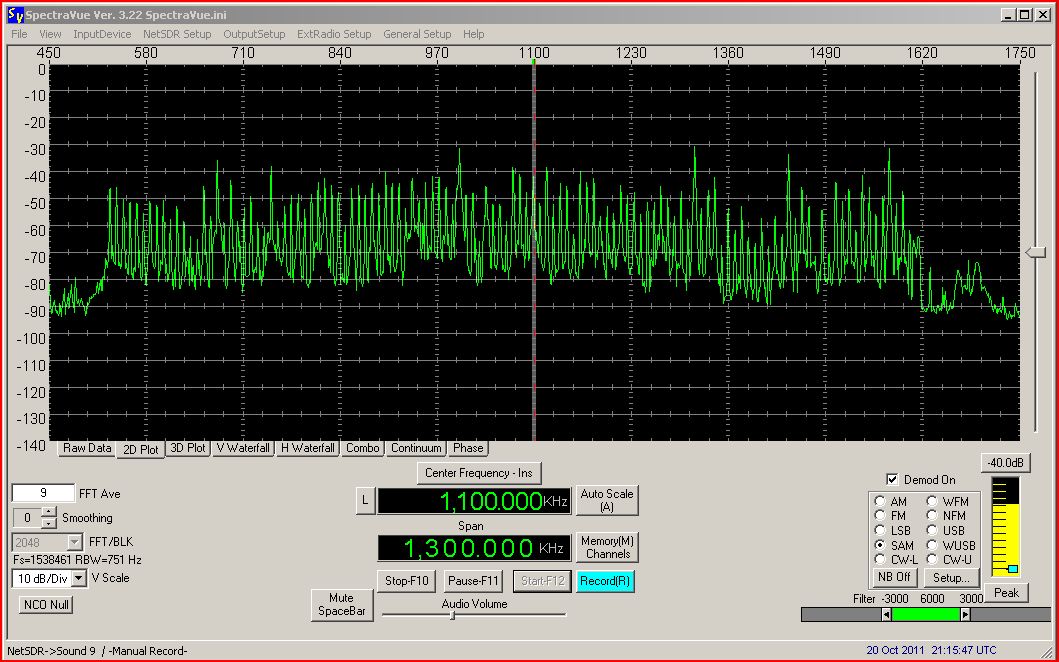The image size is (1059, 662).
Task: Open the V Scale dropdown
Action: 77,578
